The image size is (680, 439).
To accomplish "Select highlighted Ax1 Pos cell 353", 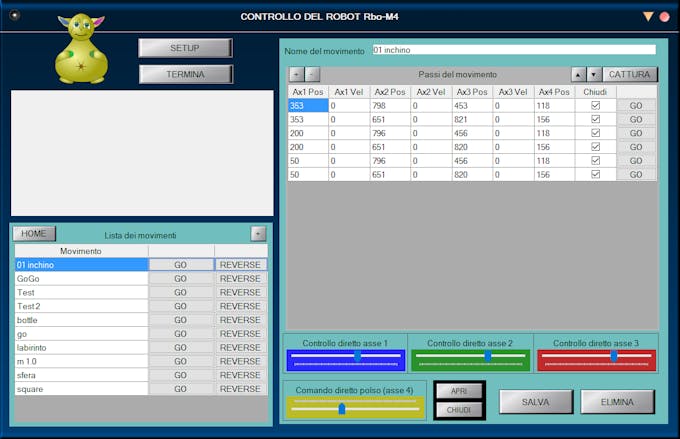I will (x=308, y=105).
